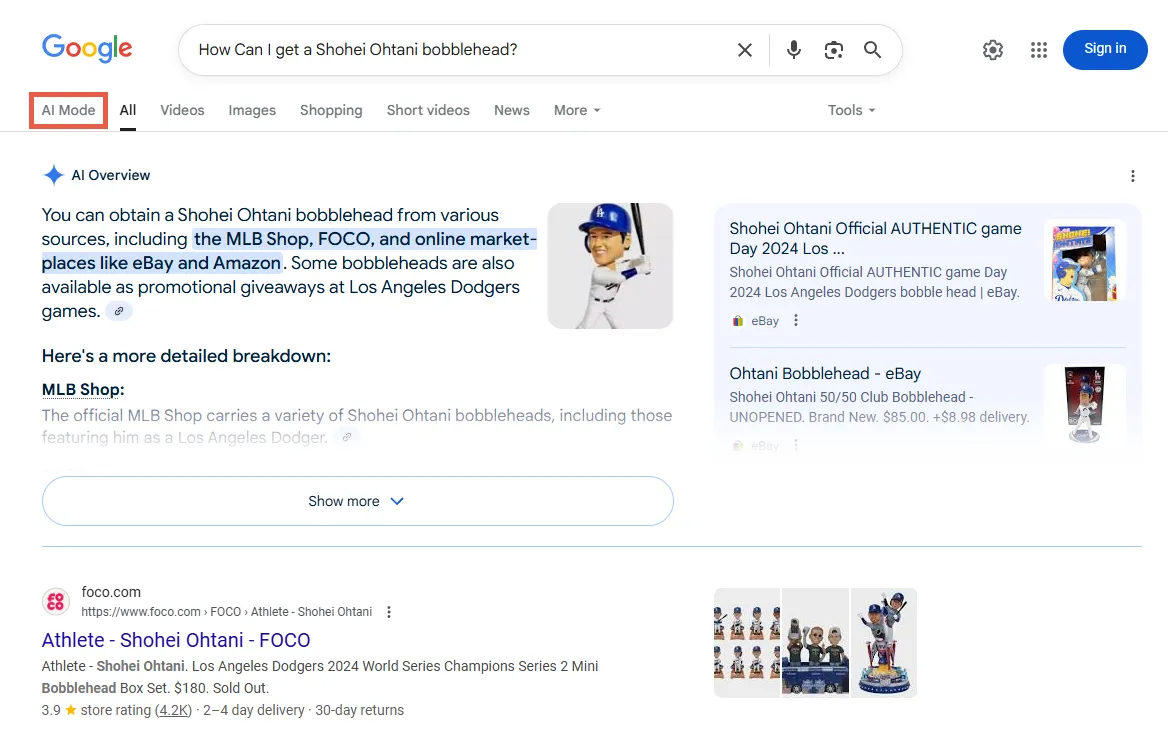
Task: Click link icon after 'Los Angeles Dodger.'
Action: pos(346,437)
